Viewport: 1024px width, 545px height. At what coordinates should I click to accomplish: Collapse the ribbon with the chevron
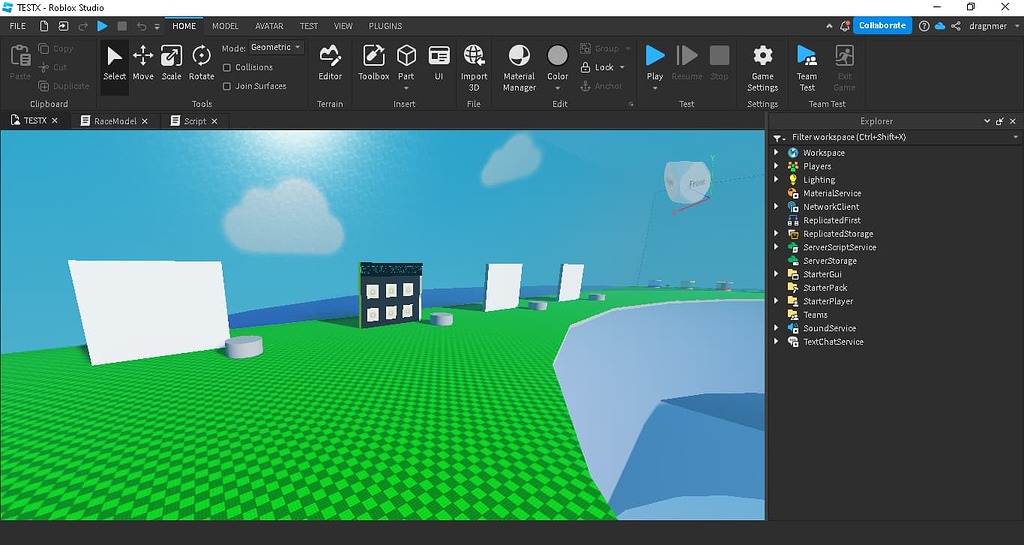pos(829,26)
